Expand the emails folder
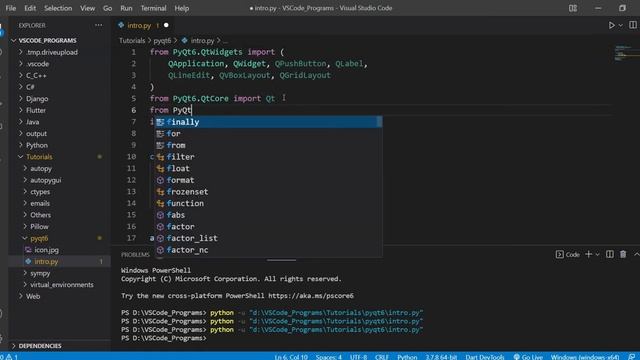 pos(40,203)
